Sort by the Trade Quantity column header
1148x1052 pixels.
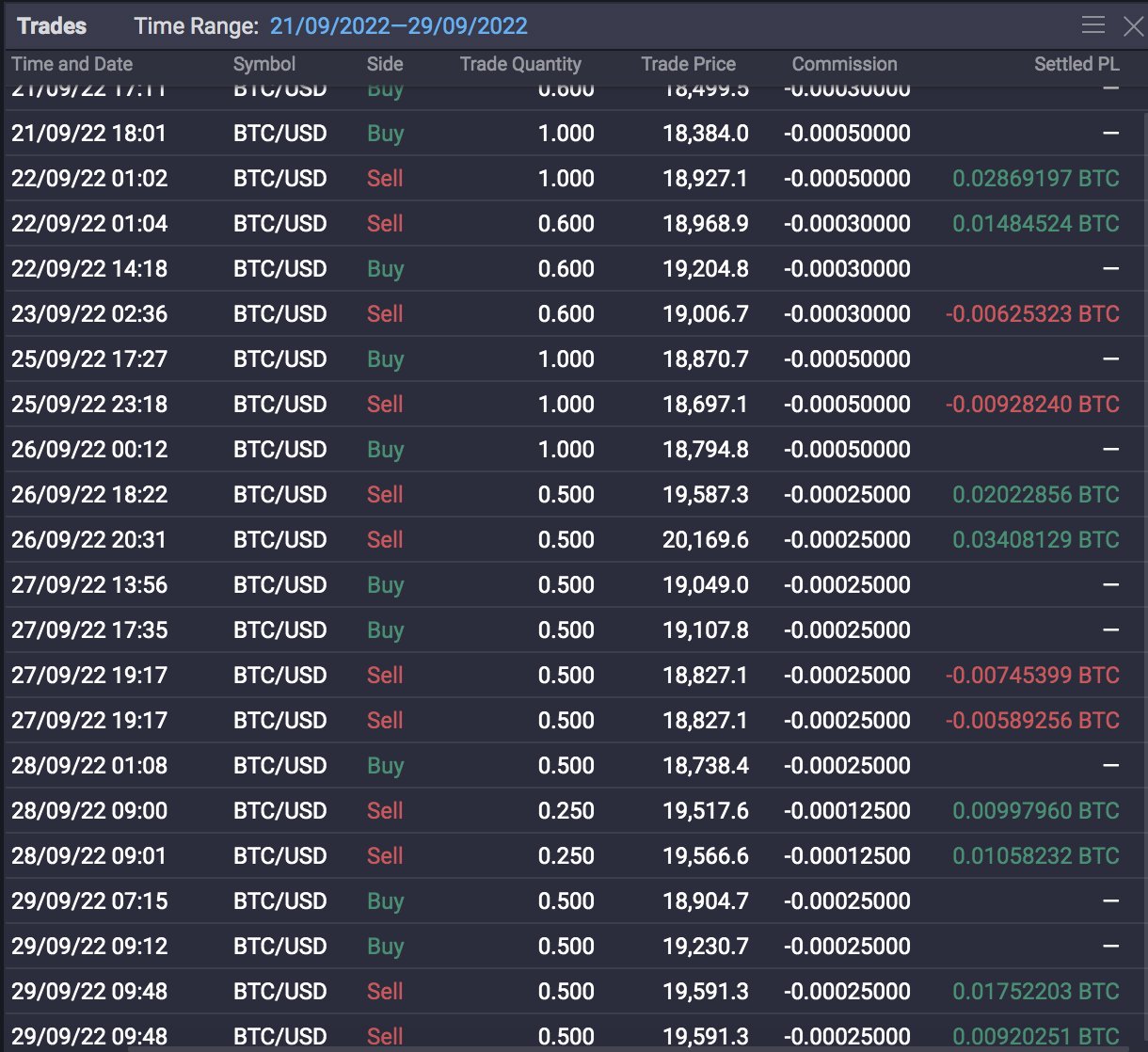click(x=520, y=64)
